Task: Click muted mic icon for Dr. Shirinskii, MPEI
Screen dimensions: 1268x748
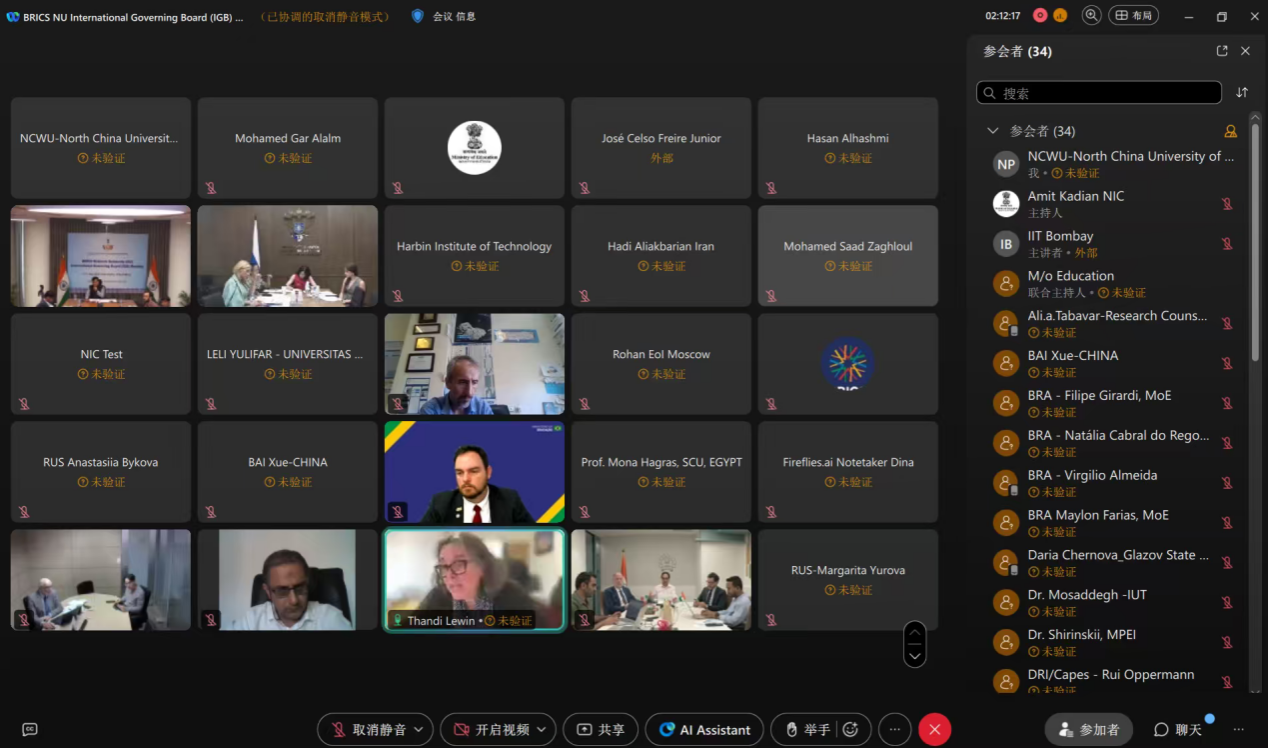Action: 1227,643
